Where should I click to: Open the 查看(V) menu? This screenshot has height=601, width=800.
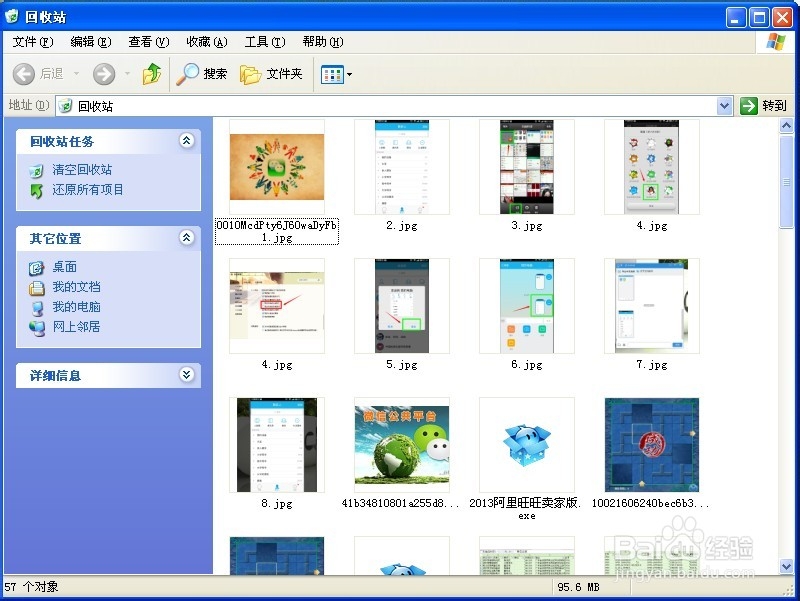148,42
